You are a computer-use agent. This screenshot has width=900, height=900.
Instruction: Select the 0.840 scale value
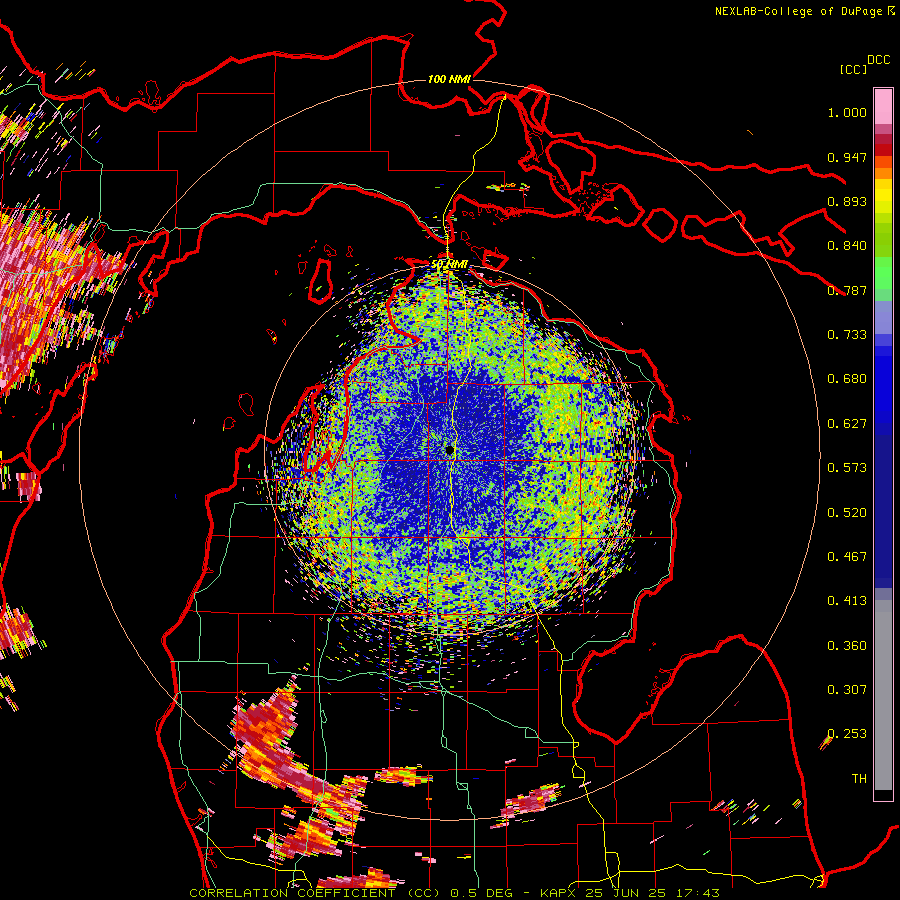[847, 246]
